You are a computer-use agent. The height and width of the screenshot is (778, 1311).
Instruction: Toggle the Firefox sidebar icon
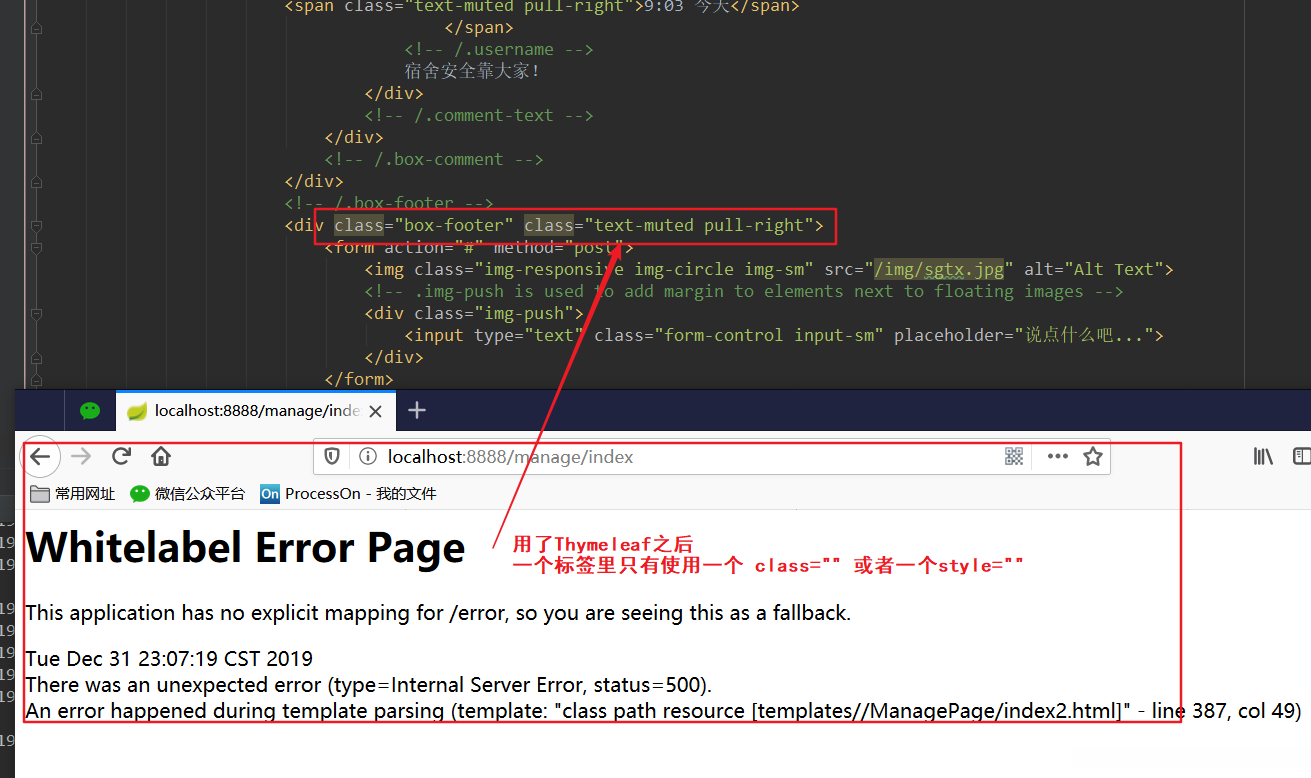pyautogui.click(x=1302, y=457)
